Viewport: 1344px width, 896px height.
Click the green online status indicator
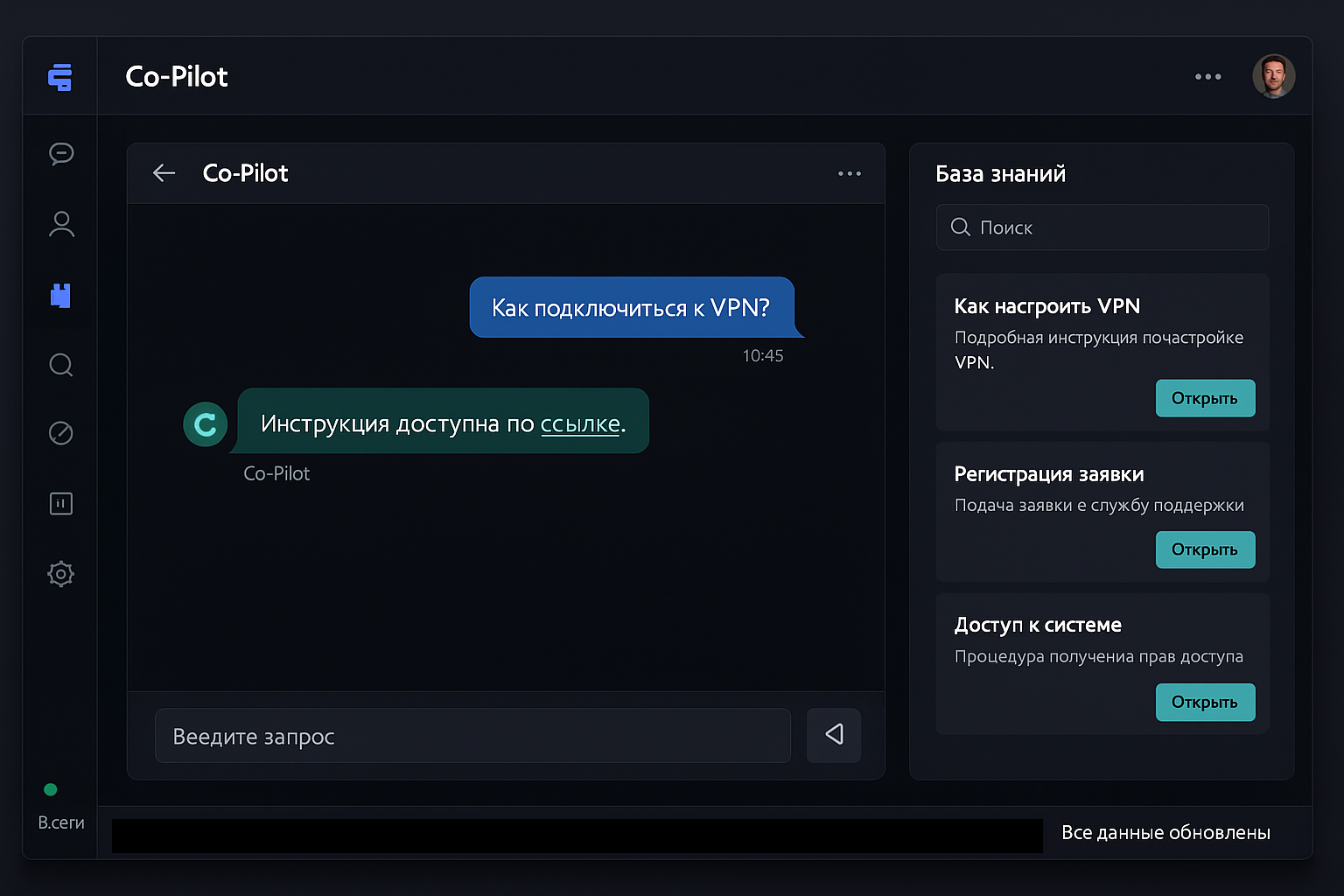pos(51,789)
